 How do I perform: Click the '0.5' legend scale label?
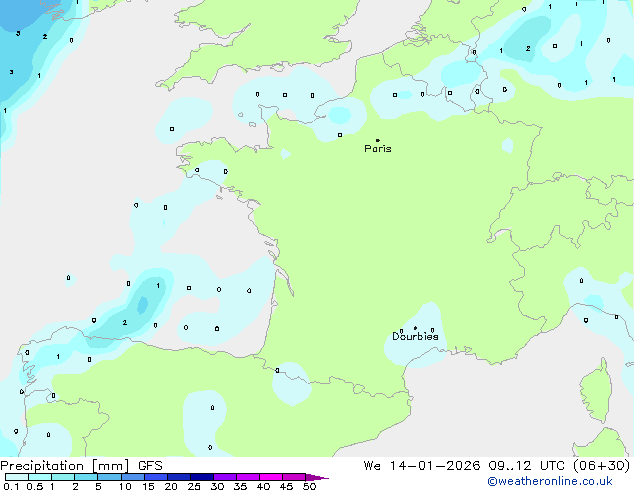click(x=35, y=486)
